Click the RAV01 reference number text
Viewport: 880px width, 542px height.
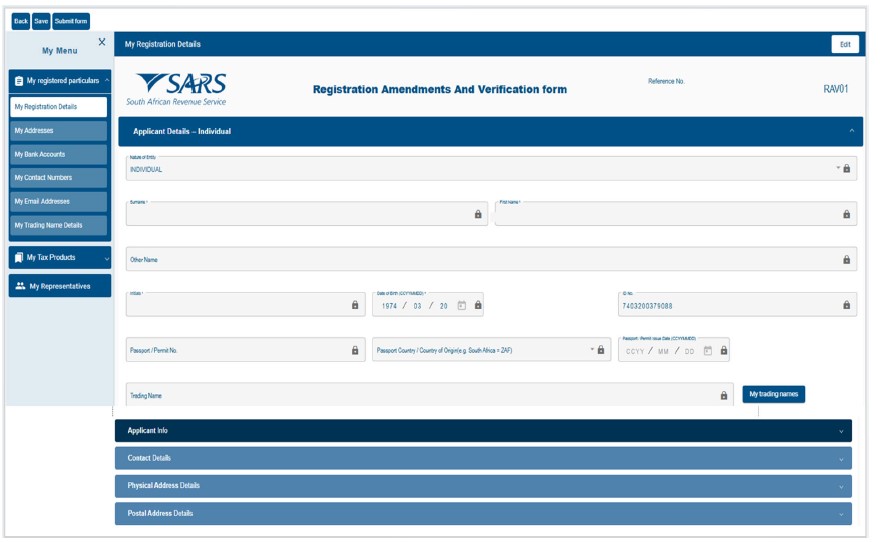[836, 89]
